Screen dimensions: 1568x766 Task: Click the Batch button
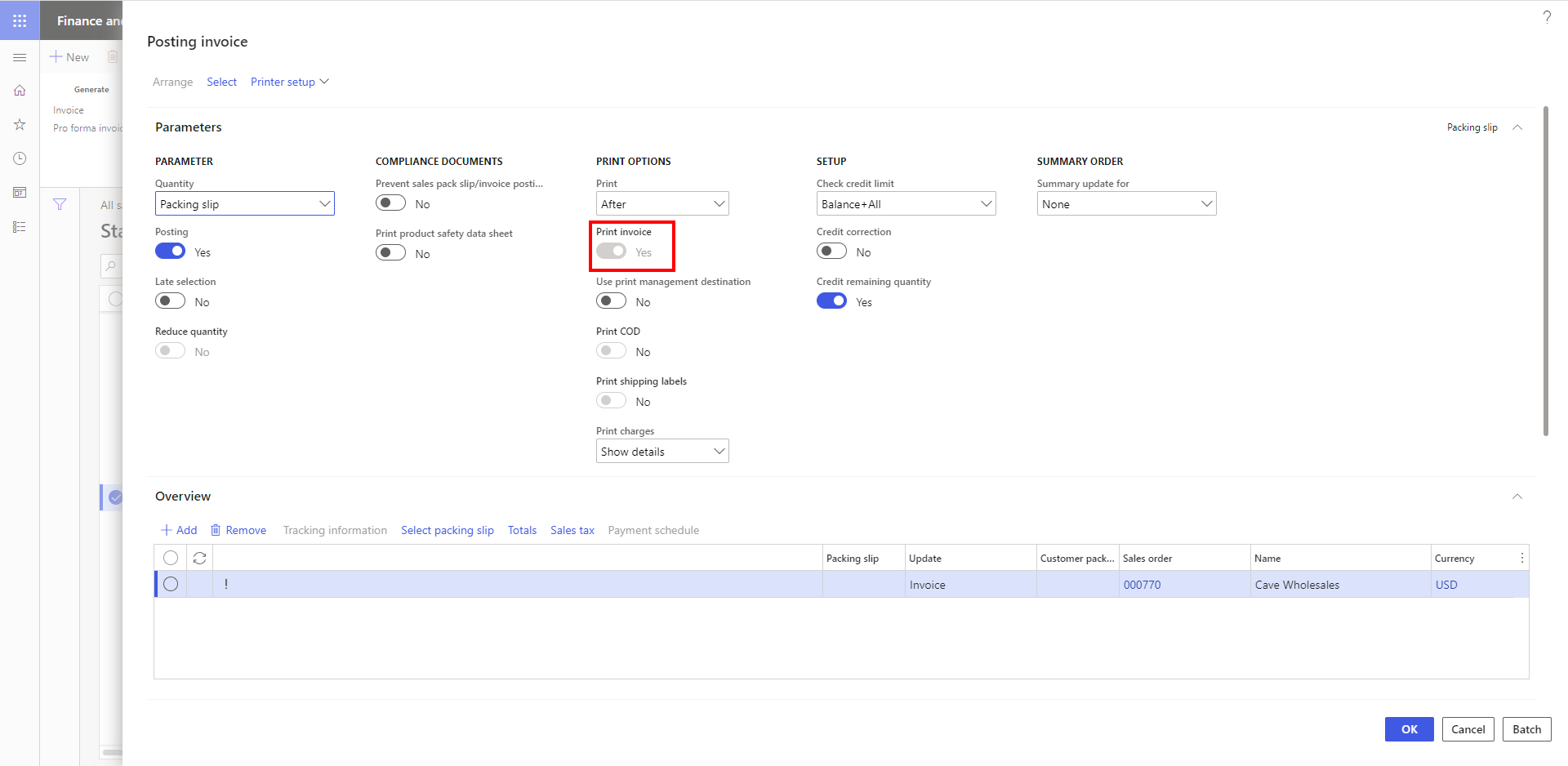tap(1527, 729)
